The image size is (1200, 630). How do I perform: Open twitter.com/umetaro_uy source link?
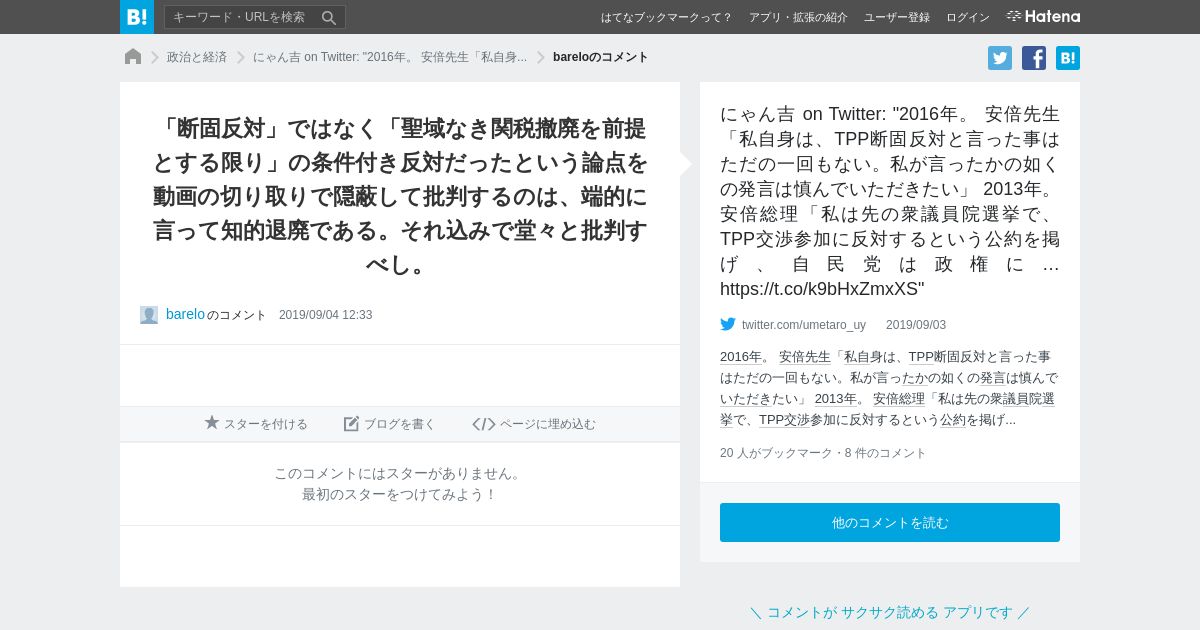click(x=804, y=325)
